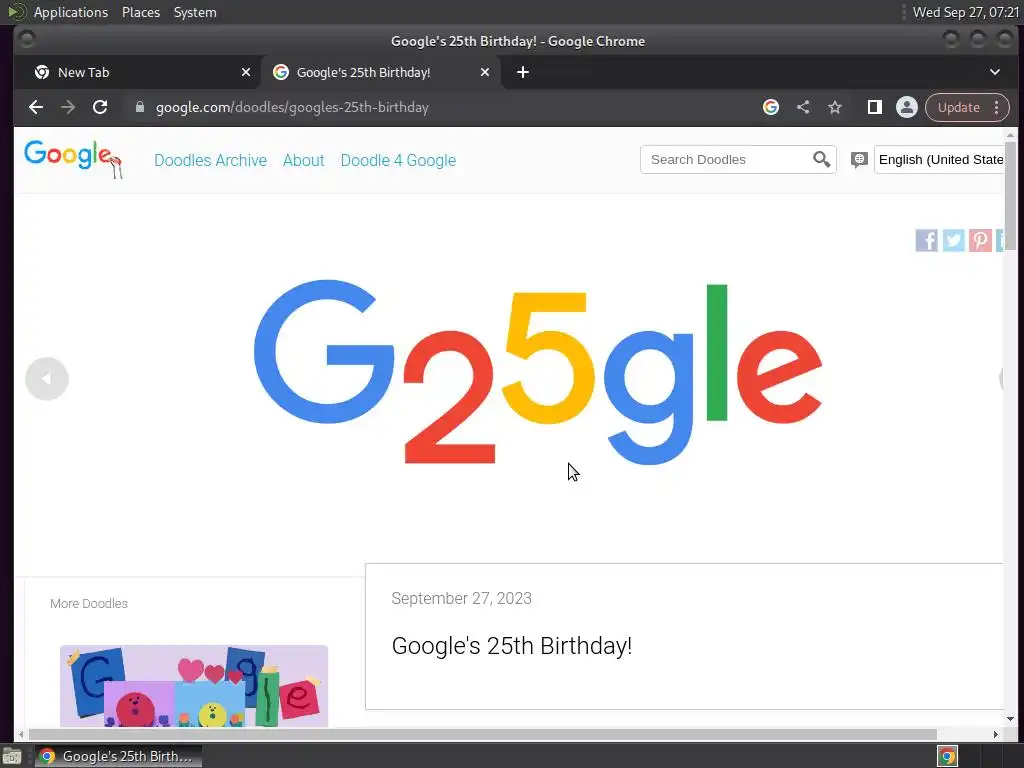Click the Google Doodles logo
This screenshot has width=1024, height=768.
72,159
